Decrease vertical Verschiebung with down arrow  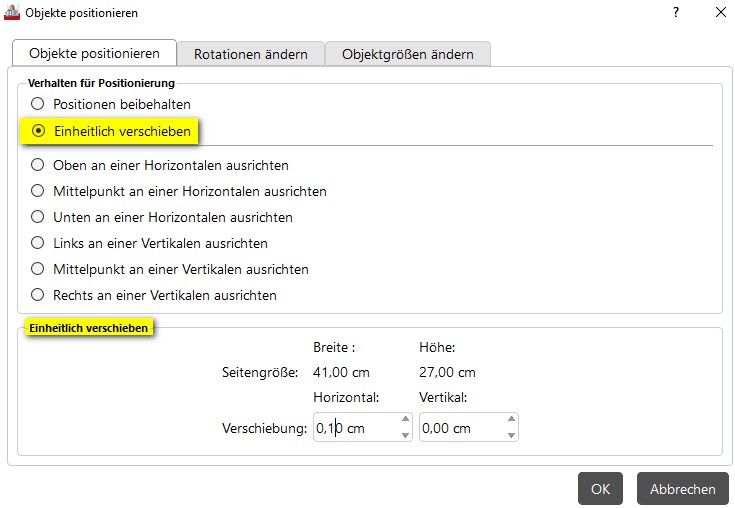511,435
